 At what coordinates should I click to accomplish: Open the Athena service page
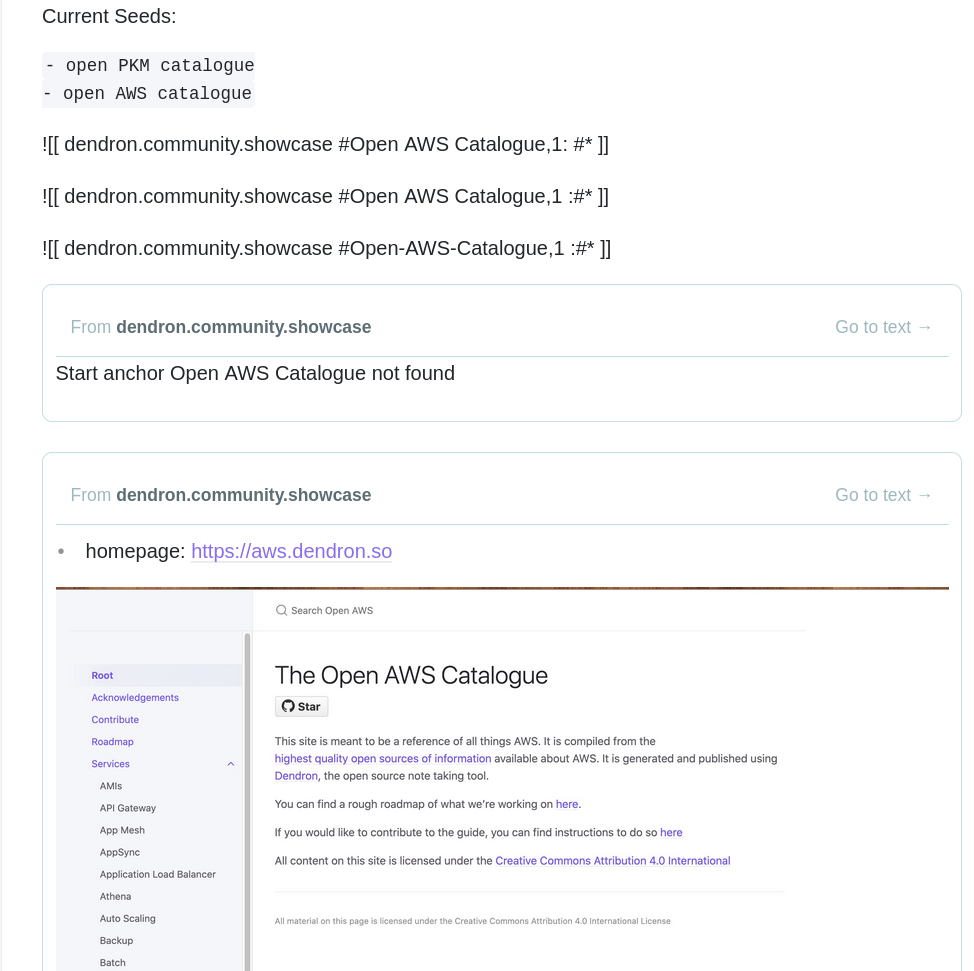113,896
